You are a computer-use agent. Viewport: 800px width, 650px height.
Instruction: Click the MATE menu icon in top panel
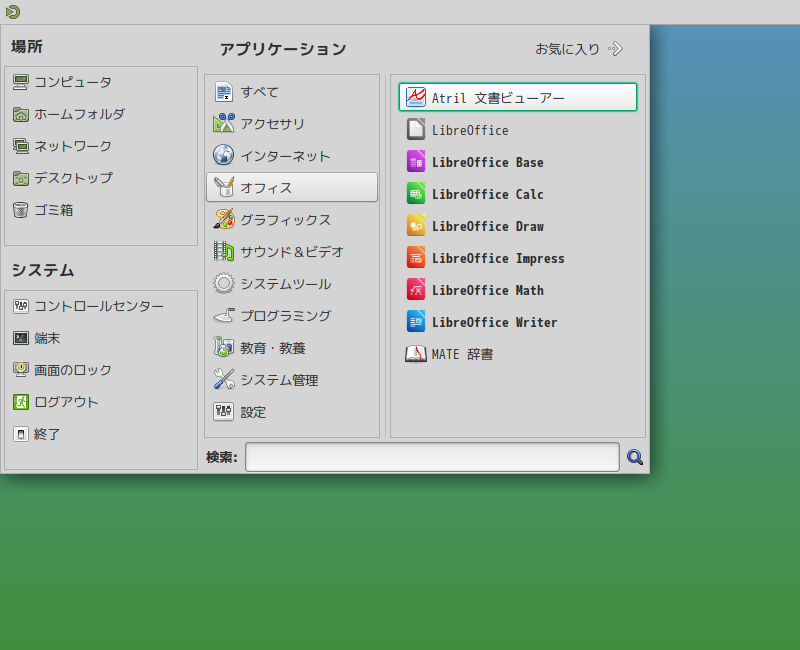(13, 11)
